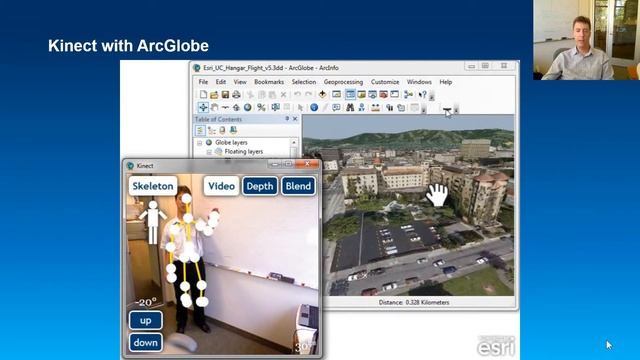Collapse the Floating layers tree node
Viewport: 640px width, 360px height.
pyautogui.click(x=209, y=152)
